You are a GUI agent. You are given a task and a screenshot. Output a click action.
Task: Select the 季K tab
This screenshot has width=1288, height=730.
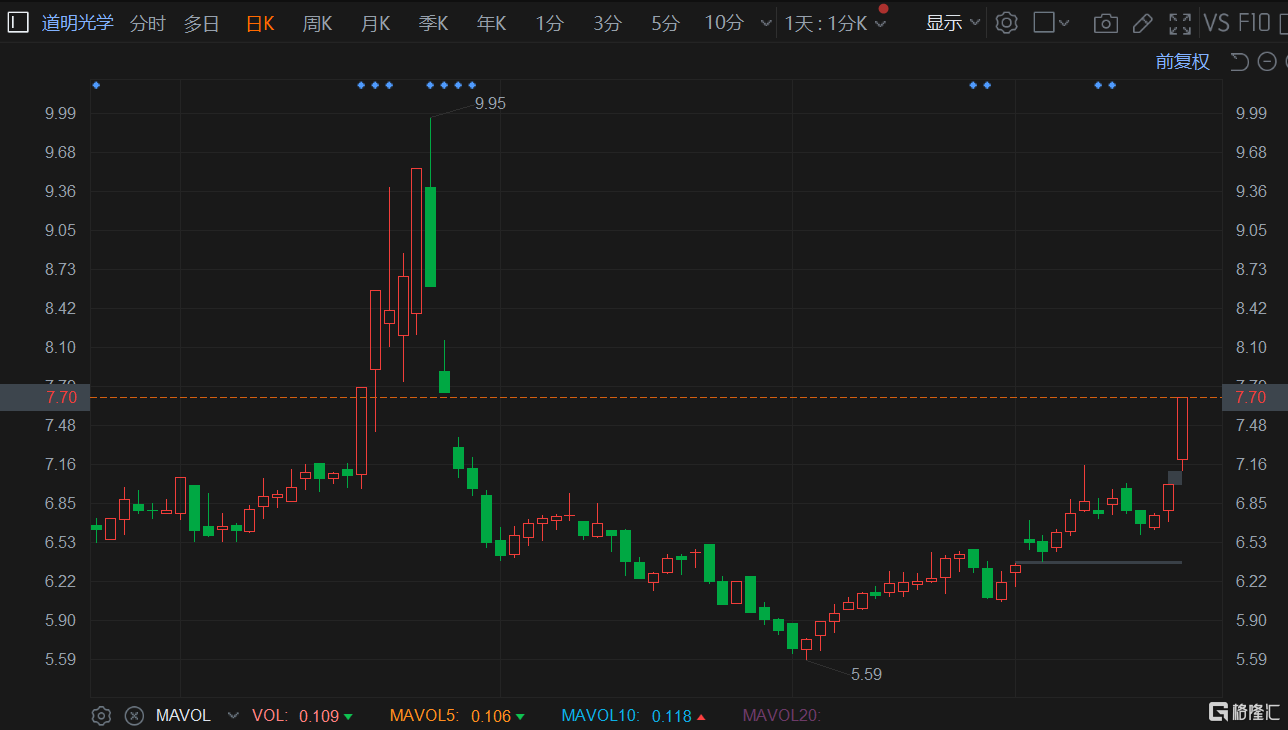pyautogui.click(x=434, y=23)
